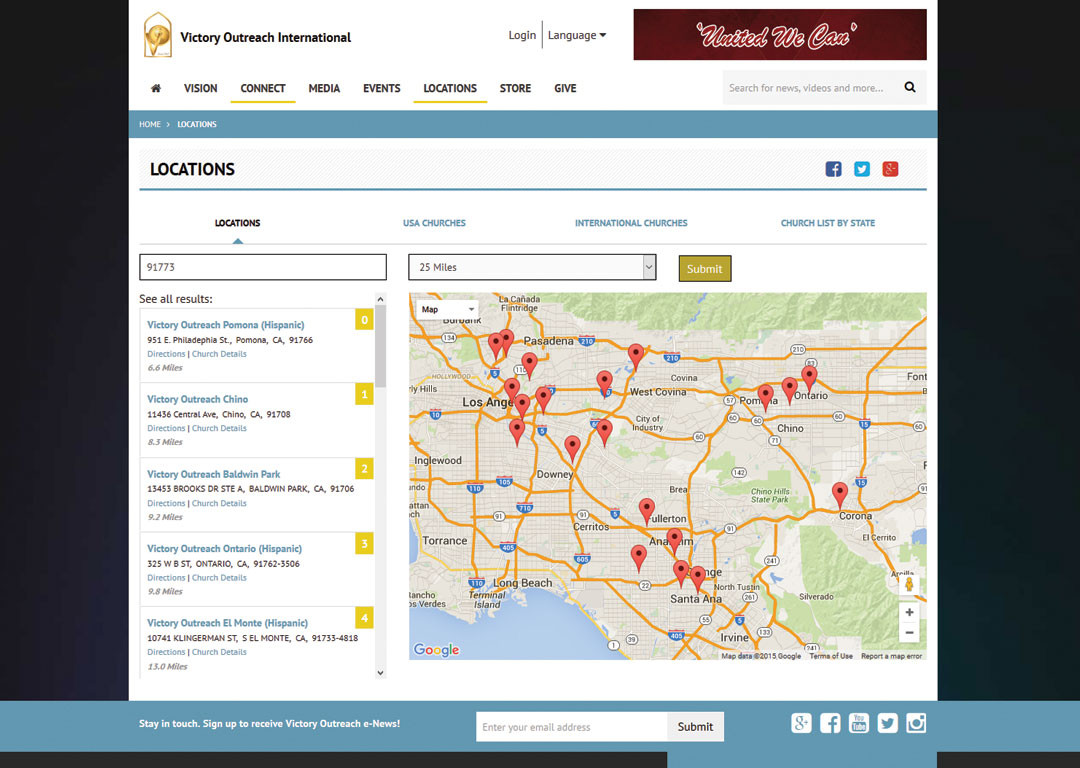The width and height of the screenshot is (1080, 768).
Task: Click the search magnifier icon
Action: [x=910, y=87]
